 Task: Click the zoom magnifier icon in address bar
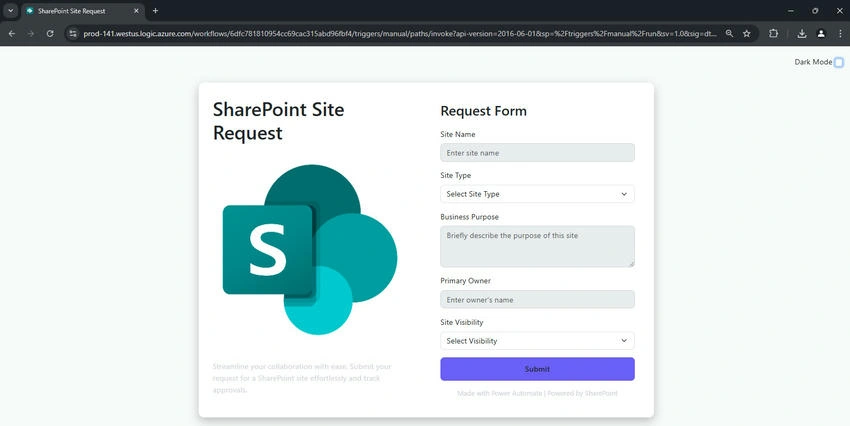[729, 34]
